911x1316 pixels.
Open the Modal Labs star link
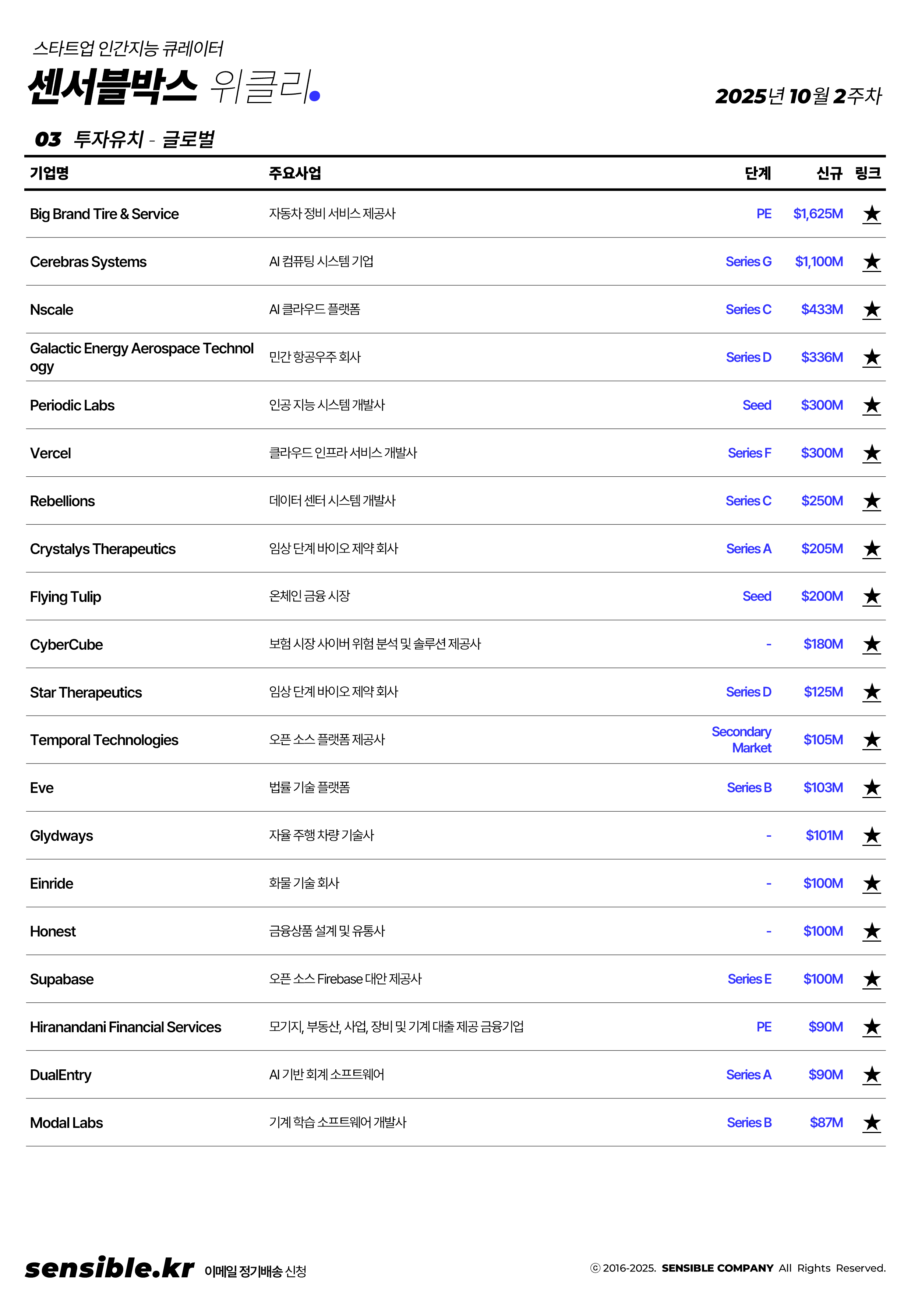tap(871, 1122)
